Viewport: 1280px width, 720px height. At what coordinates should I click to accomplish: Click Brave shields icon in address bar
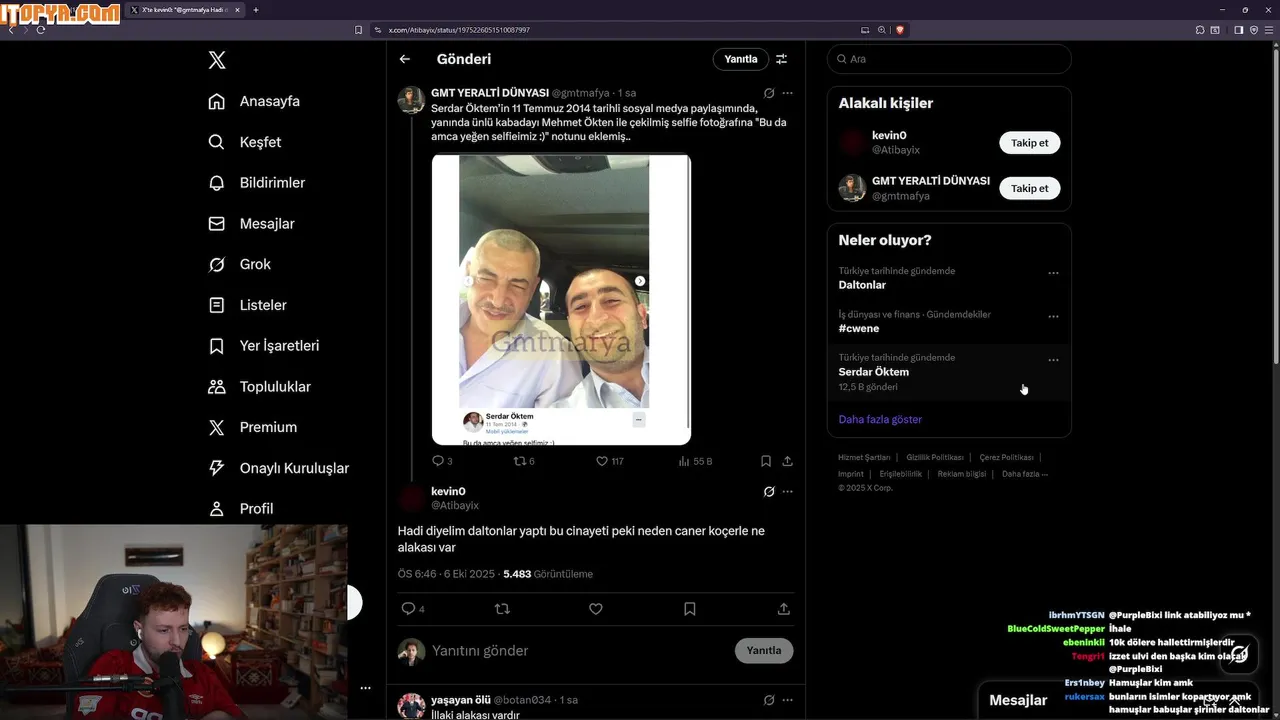(899, 30)
